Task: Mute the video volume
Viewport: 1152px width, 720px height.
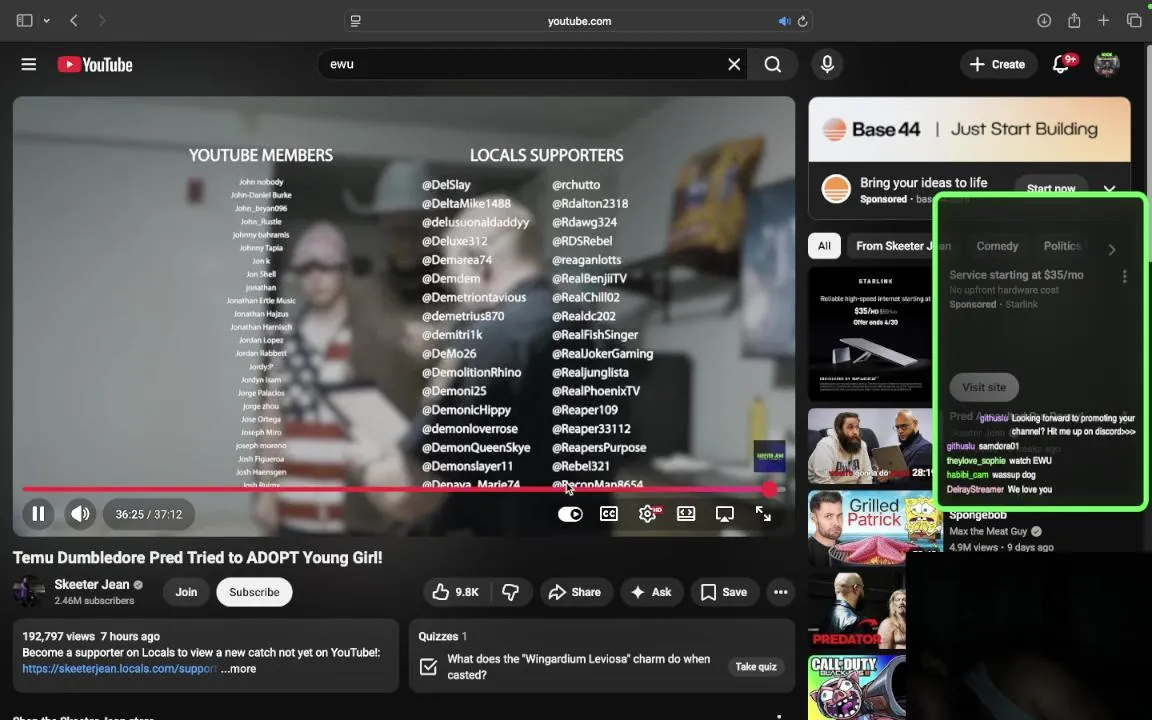Action: (x=80, y=514)
